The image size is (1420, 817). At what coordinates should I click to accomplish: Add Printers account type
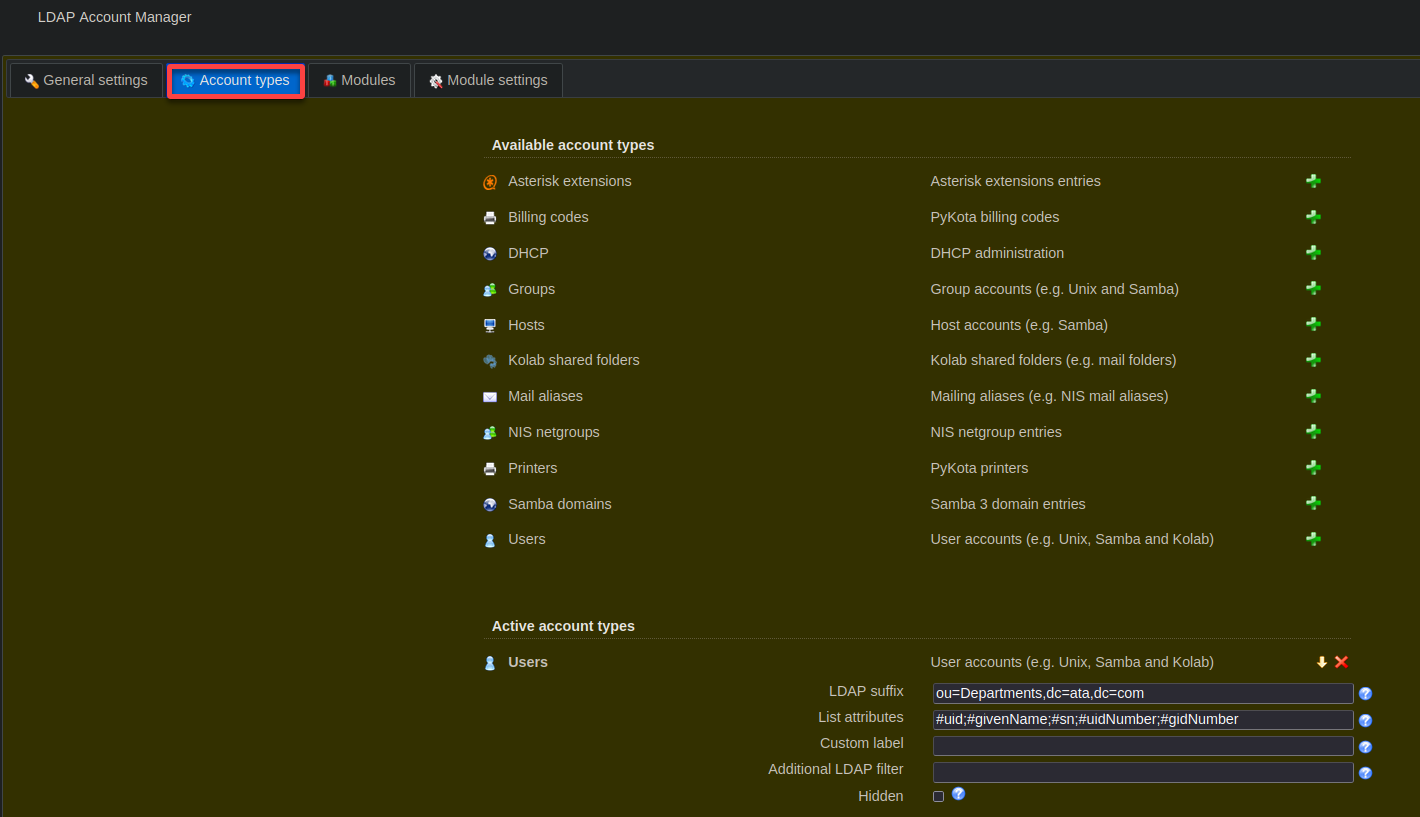1313,467
